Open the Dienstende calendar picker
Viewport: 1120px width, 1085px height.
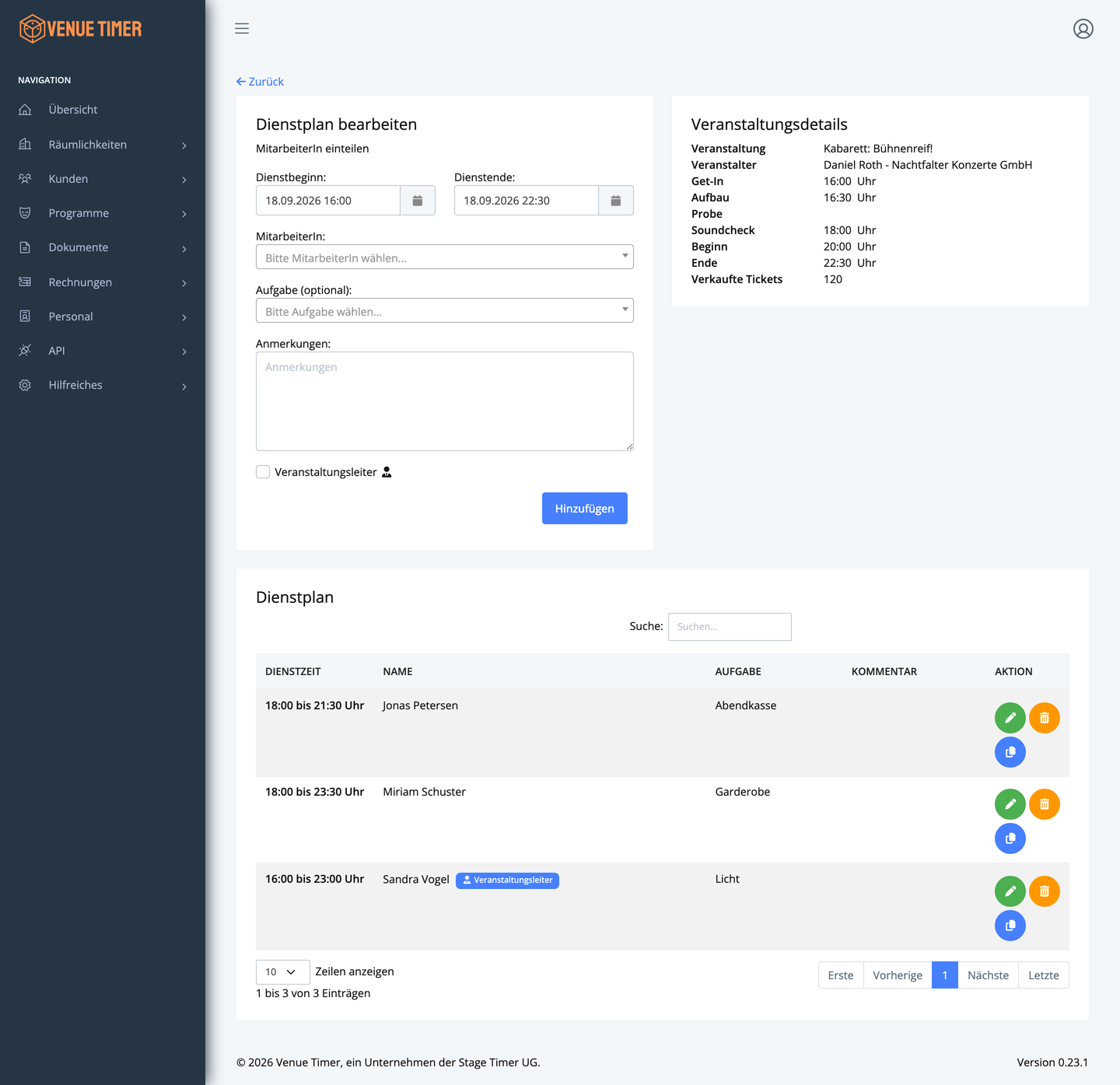(x=616, y=201)
